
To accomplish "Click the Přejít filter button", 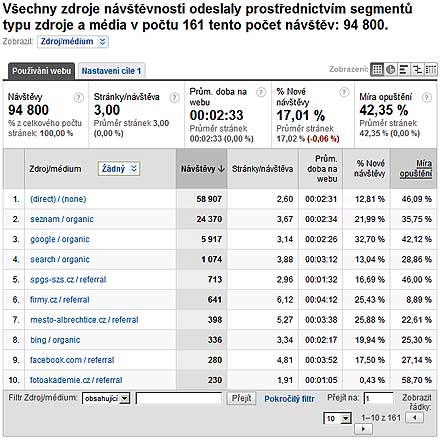I will tap(241, 398).
